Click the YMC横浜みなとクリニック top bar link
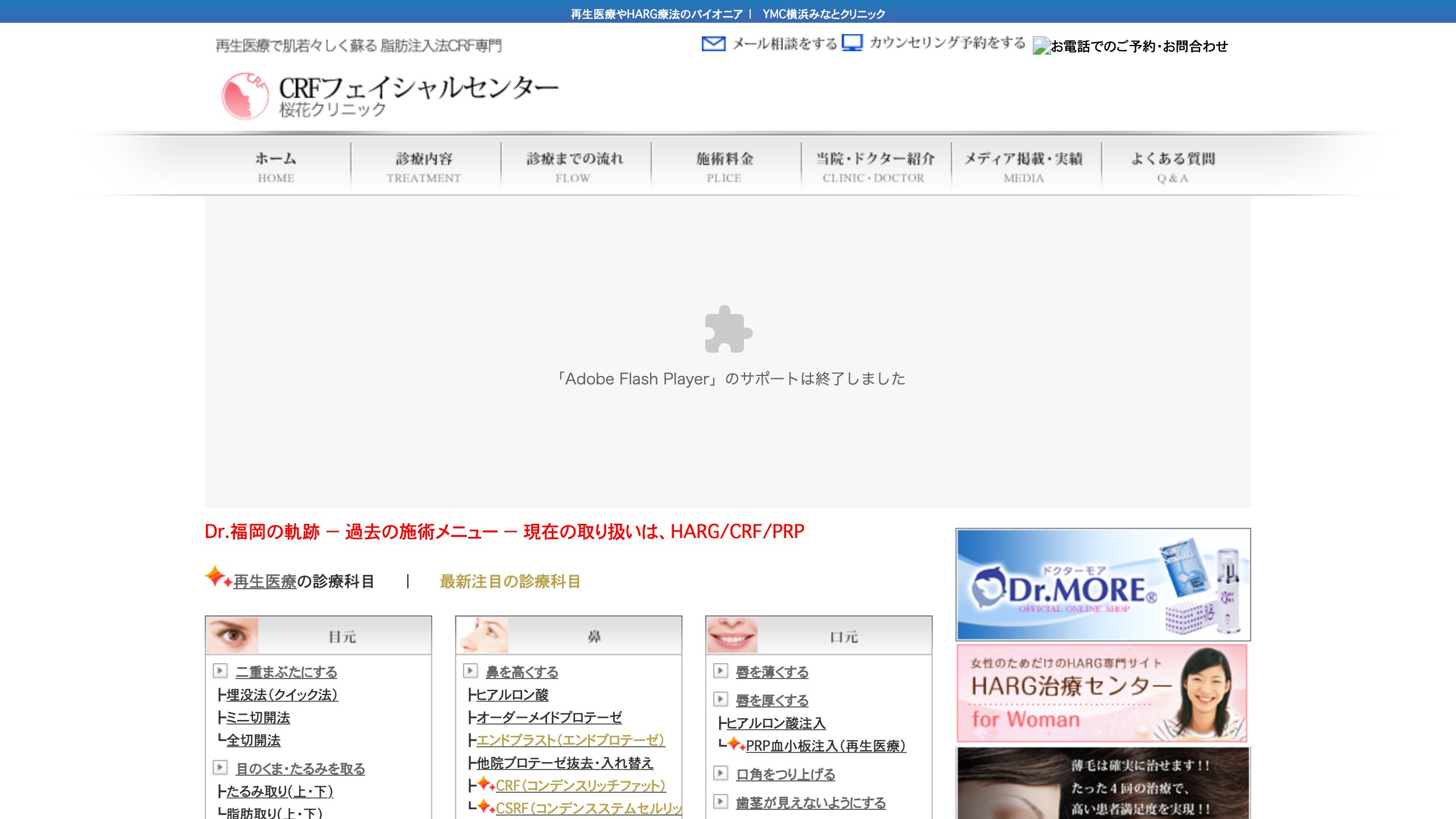 pyautogui.click(x=824, y=14)
